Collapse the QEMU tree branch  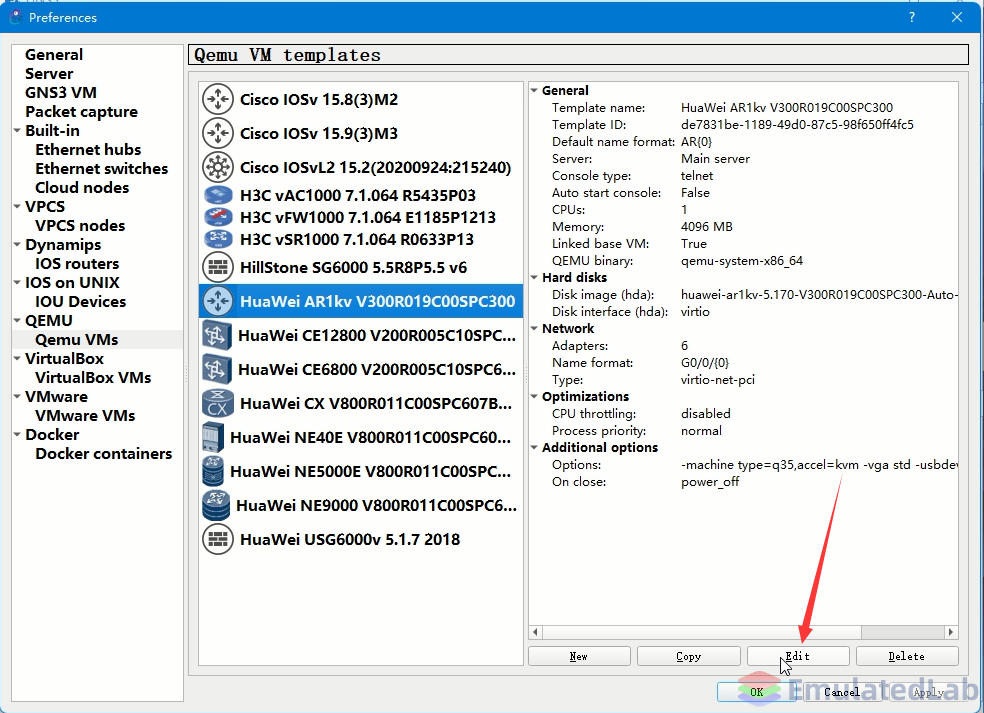click(x=18, y=321)
